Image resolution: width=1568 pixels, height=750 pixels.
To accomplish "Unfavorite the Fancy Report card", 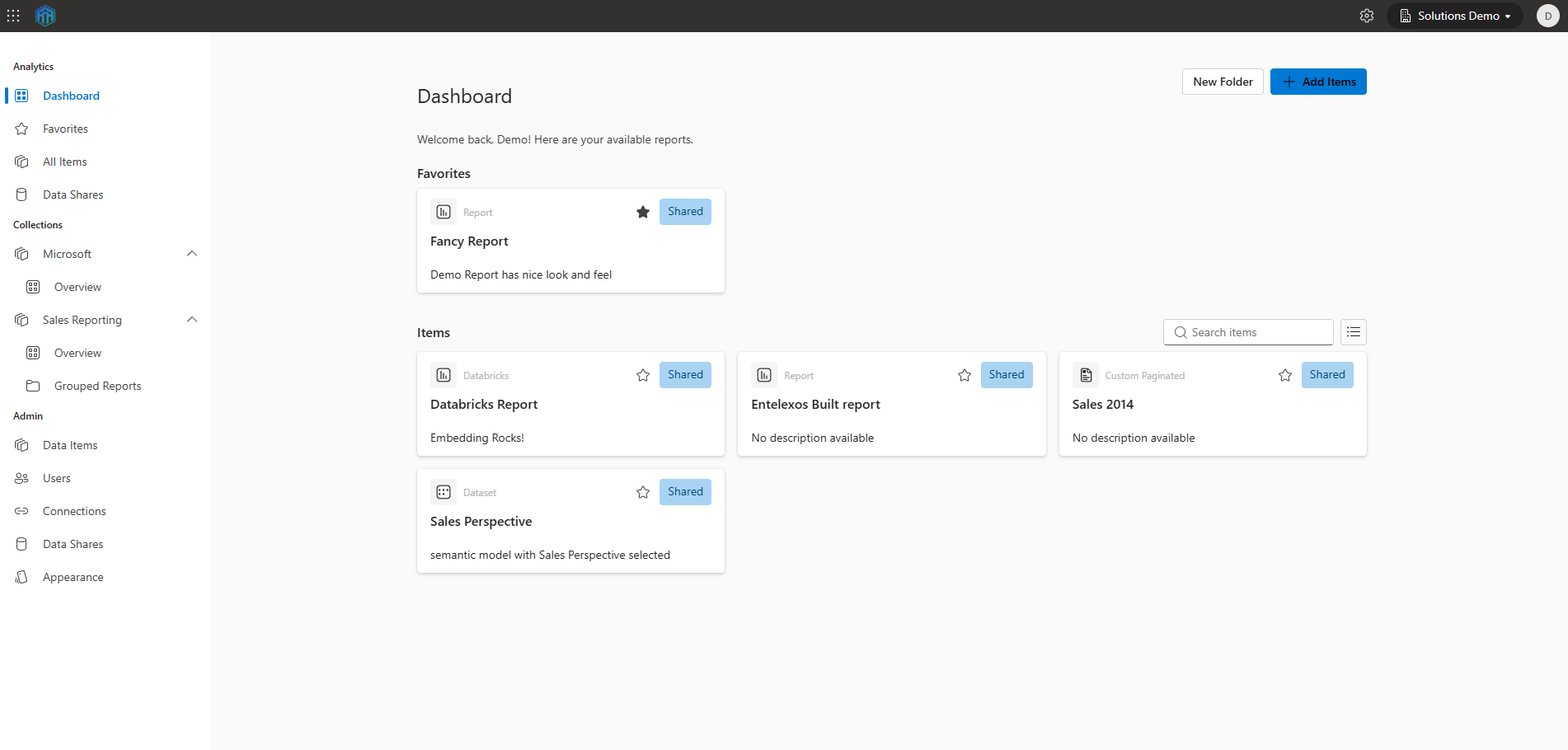I will [x=643, y=212].
